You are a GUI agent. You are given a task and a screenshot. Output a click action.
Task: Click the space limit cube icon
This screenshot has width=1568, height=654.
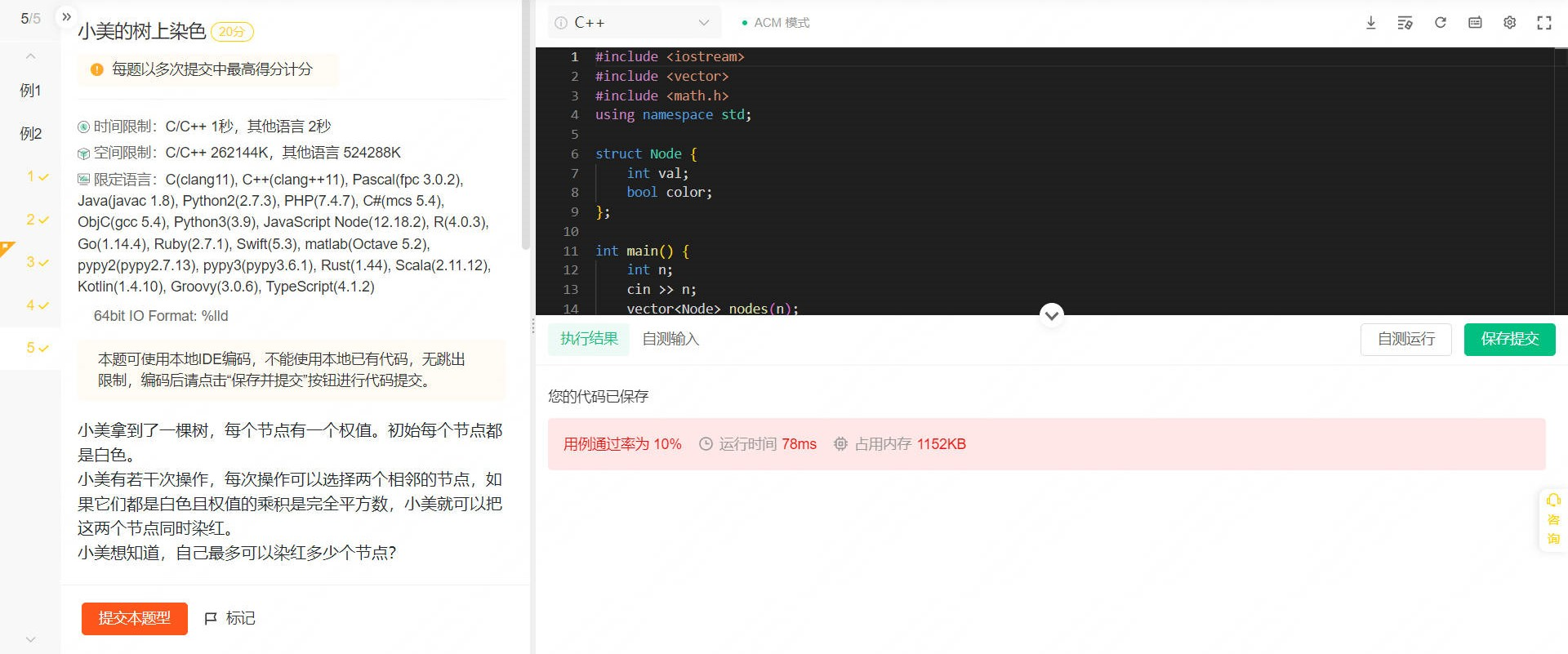tap(83, 153)
